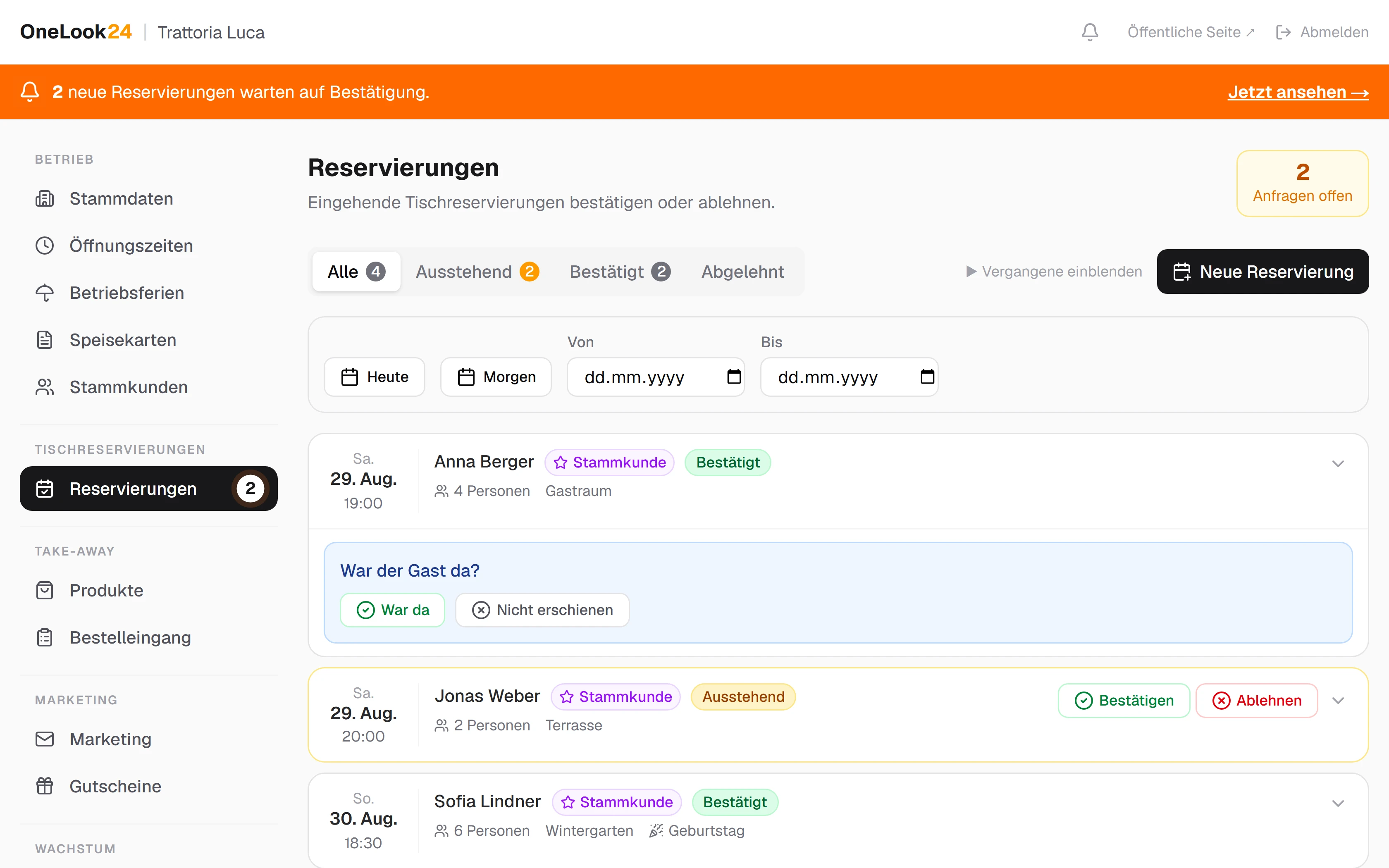Click the Stammkunden people icon
The image size is (1389, 868).
45,387
